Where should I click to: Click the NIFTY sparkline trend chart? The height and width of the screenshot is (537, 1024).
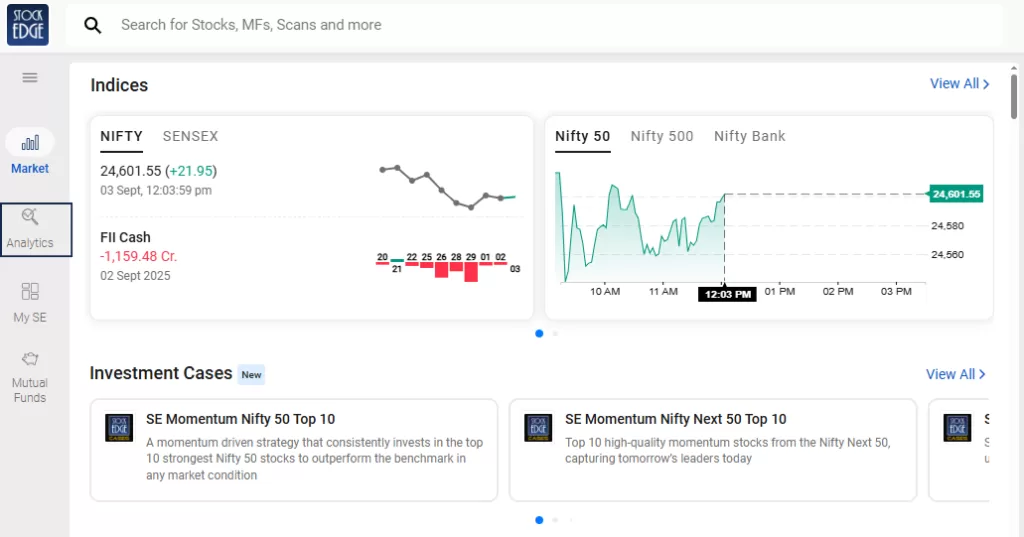[x=447, y=187]
